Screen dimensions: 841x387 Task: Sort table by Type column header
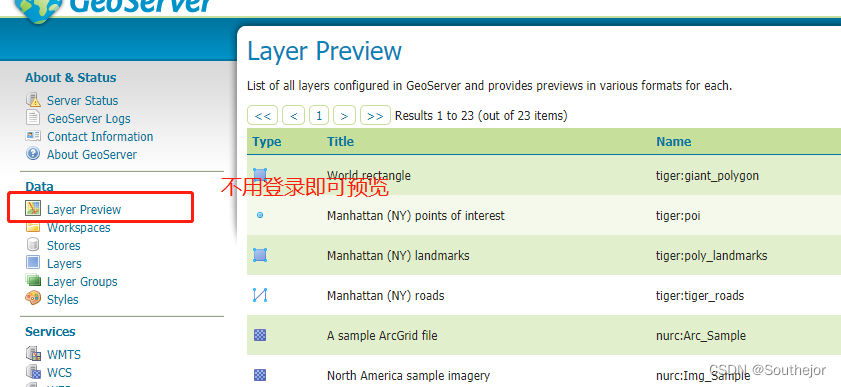(x=267, y=142)
